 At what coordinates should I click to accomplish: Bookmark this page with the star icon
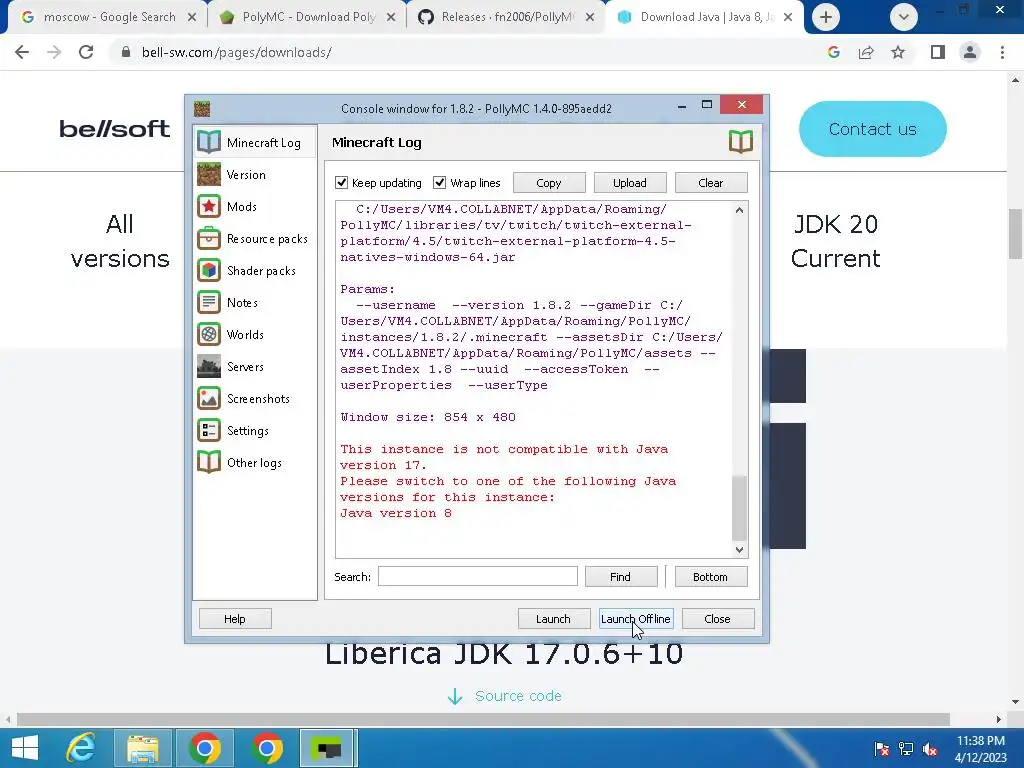coord(898,52)
